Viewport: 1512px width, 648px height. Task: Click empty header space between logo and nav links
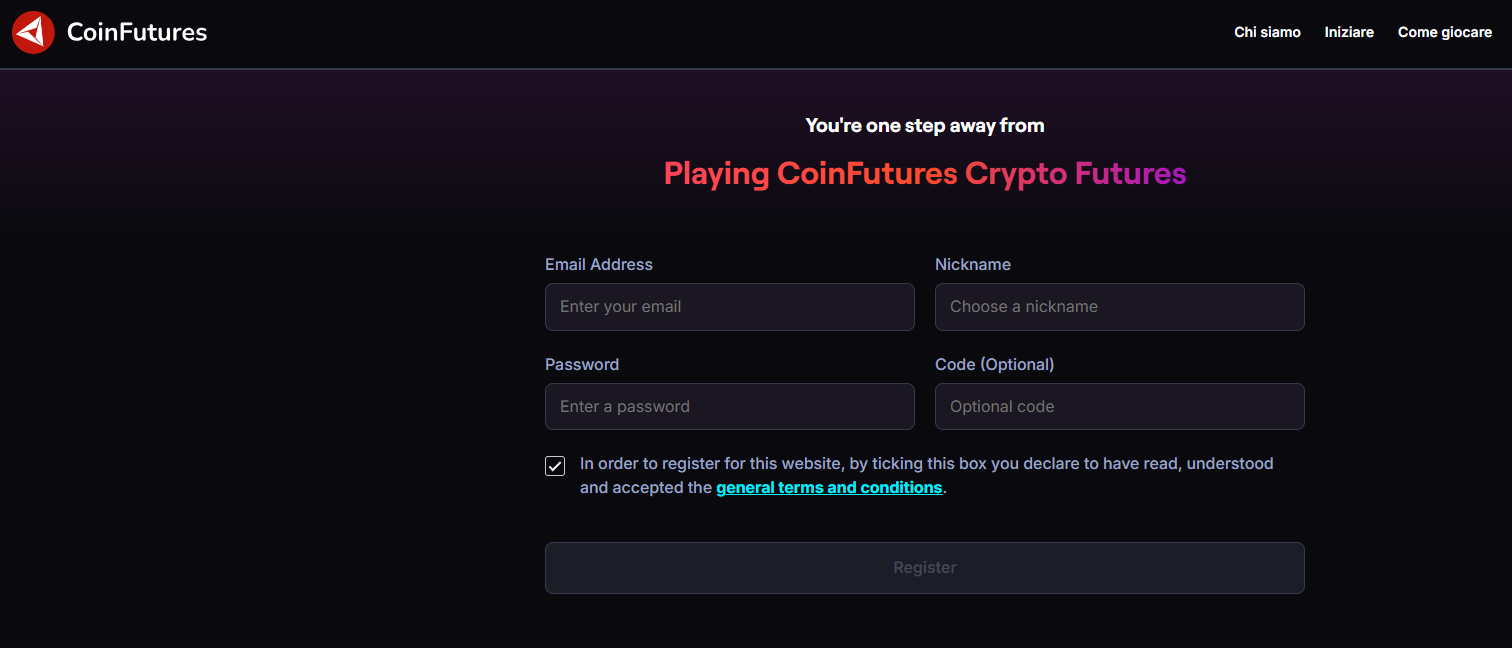pyautogui.click(x=700, y=33)
